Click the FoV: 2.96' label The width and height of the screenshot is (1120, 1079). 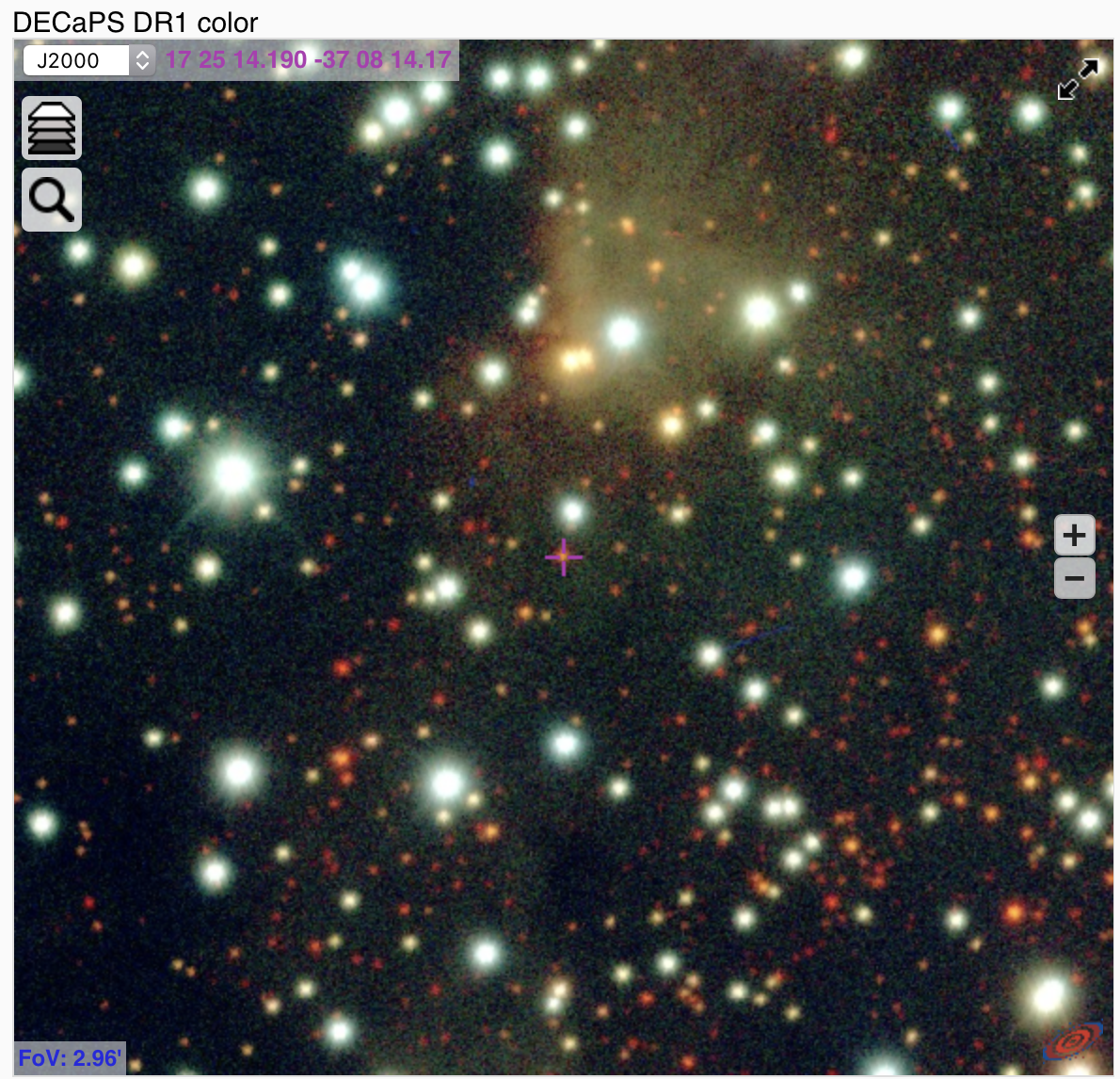(69, 1057)
